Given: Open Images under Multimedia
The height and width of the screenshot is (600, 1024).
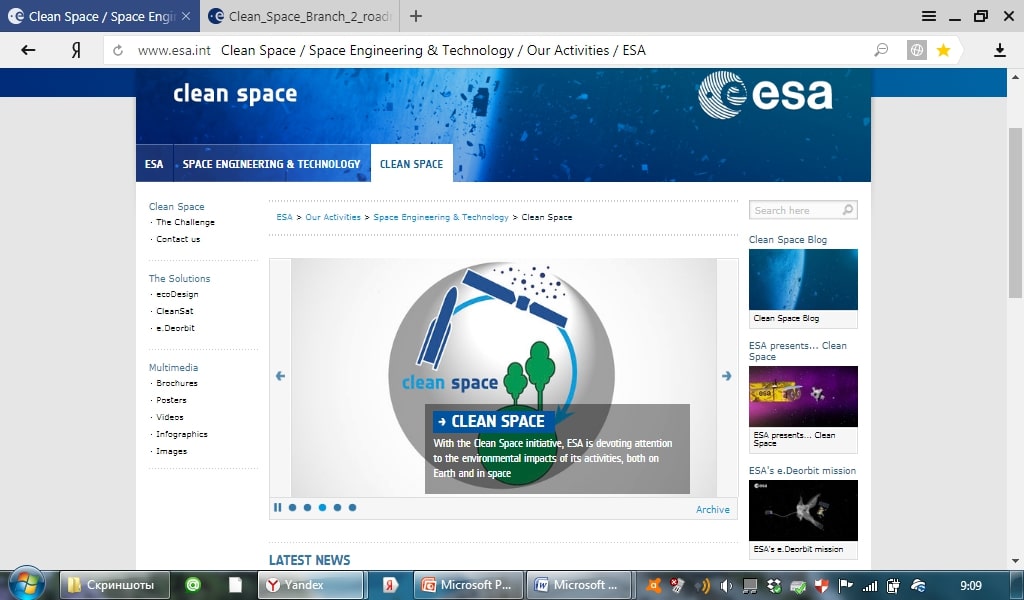Looking at the screenshot, I should [171, 451].
